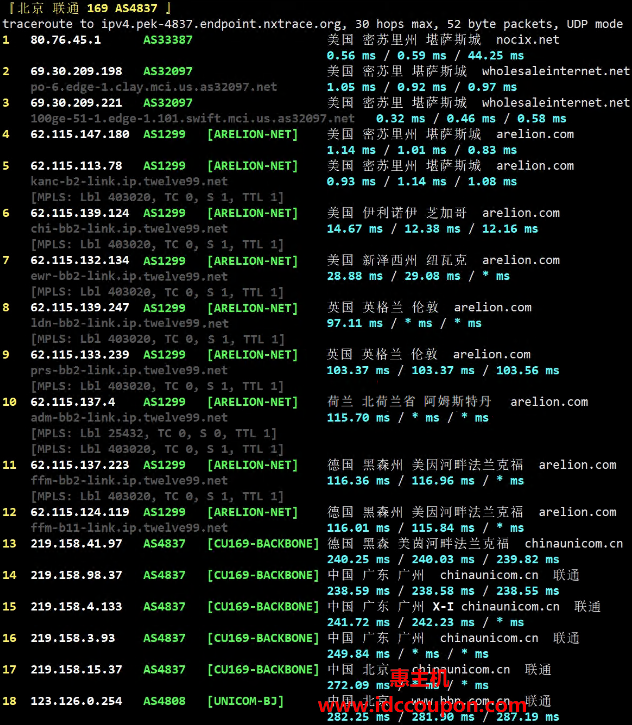Click hostname ewr-bb2-link.ip.twelve99.net

point(129,276)
